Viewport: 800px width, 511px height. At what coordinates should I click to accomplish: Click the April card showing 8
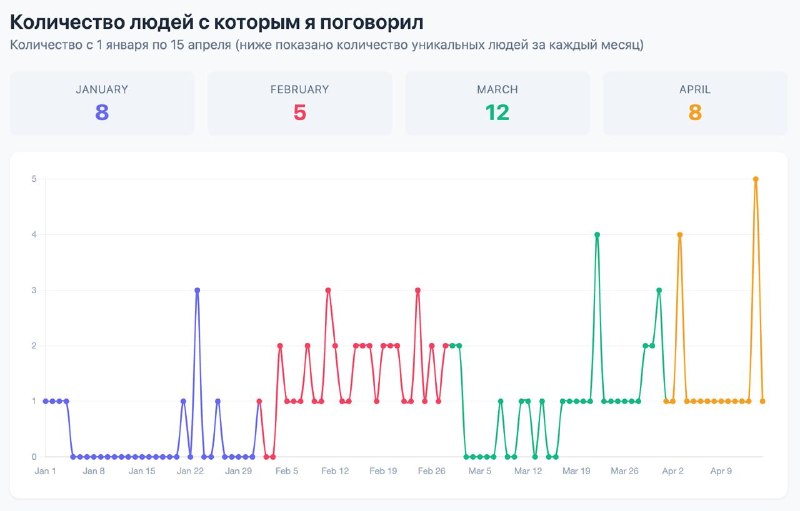[695, 104]
